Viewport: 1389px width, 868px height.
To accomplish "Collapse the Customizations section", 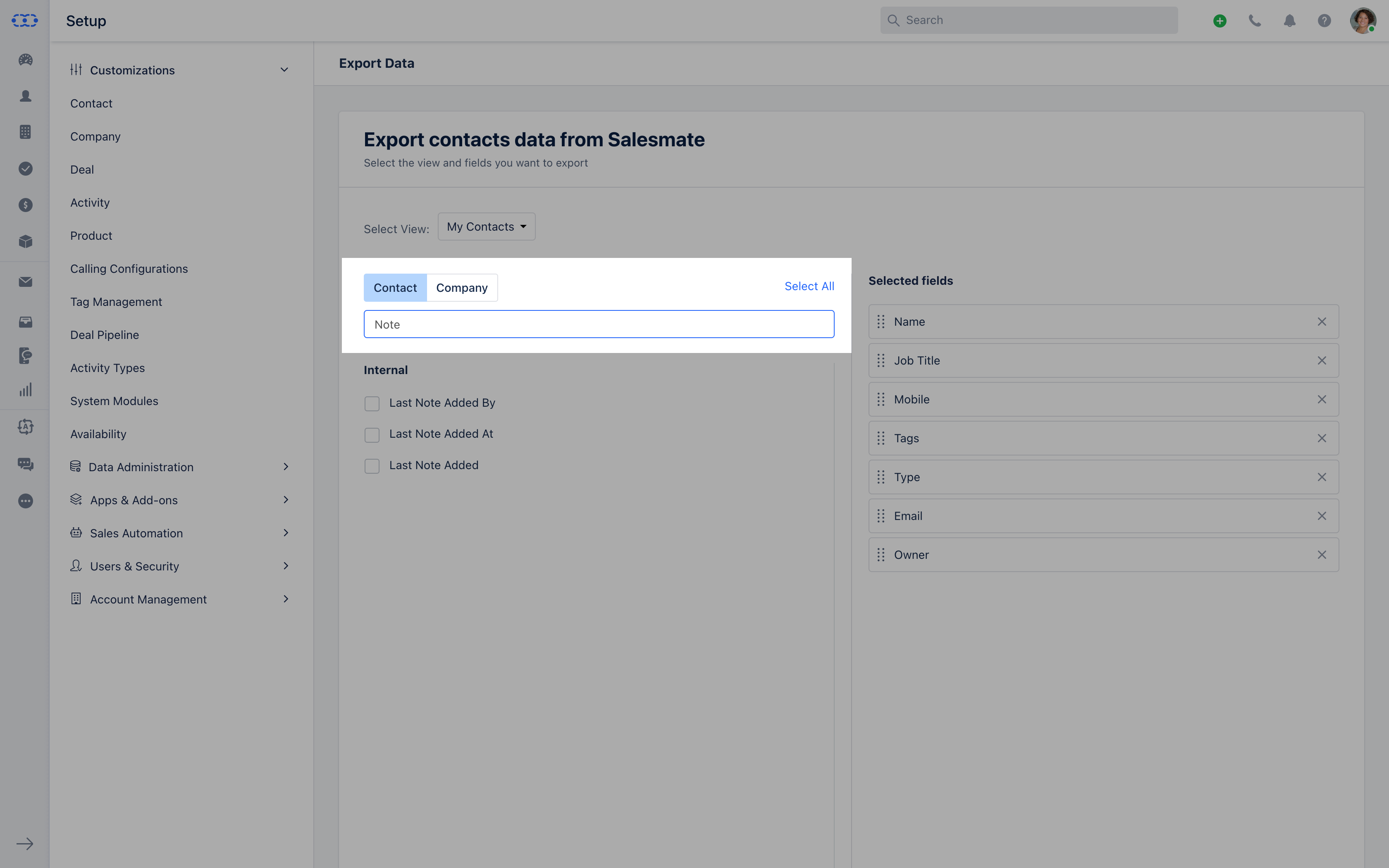I will [x=284, y=70].
